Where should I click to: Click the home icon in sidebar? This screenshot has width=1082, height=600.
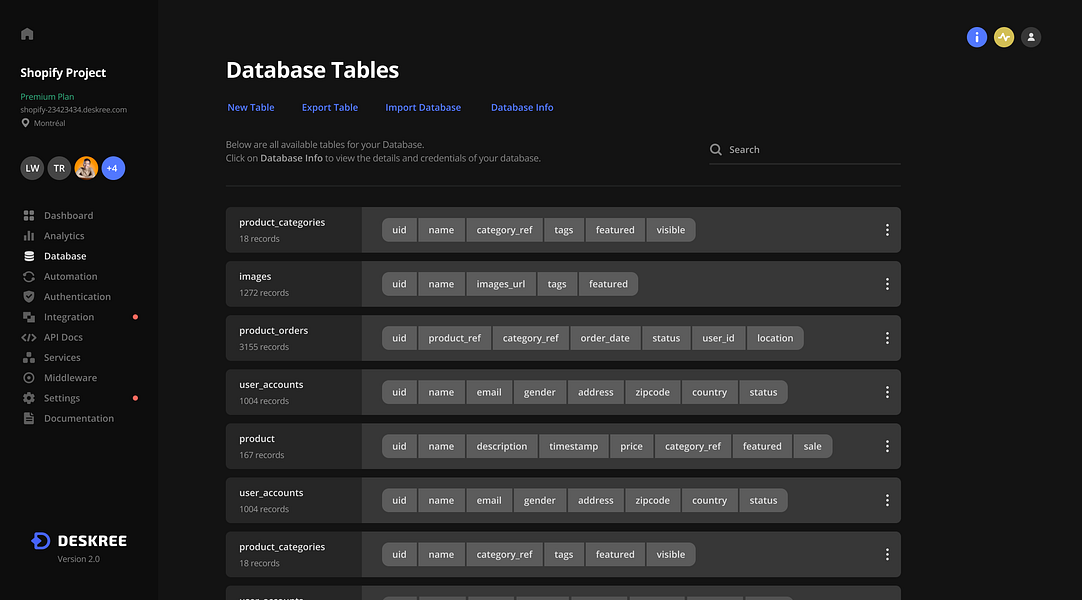pos(27,34)
